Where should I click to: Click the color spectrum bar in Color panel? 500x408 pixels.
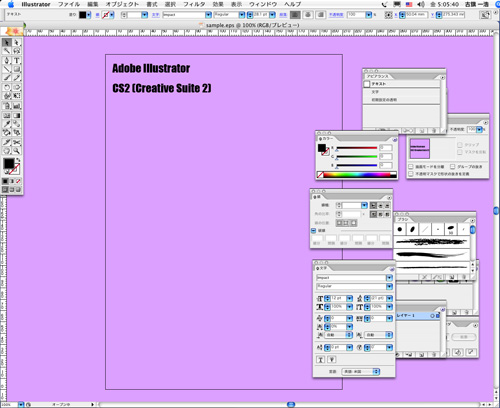[360, 175]
